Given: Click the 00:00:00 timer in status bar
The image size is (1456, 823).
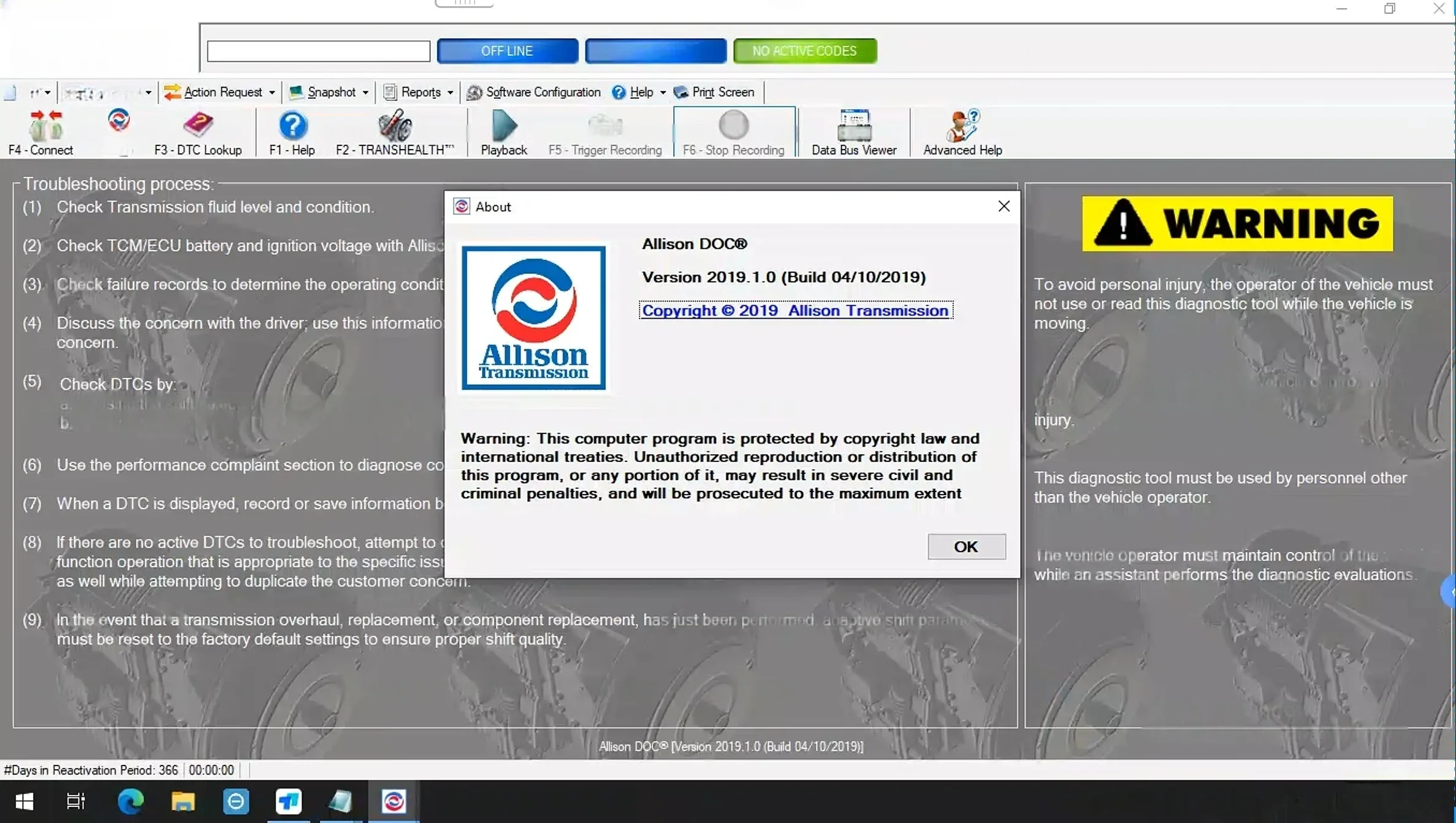Looking at the screenshot, I should pos(211,770).
